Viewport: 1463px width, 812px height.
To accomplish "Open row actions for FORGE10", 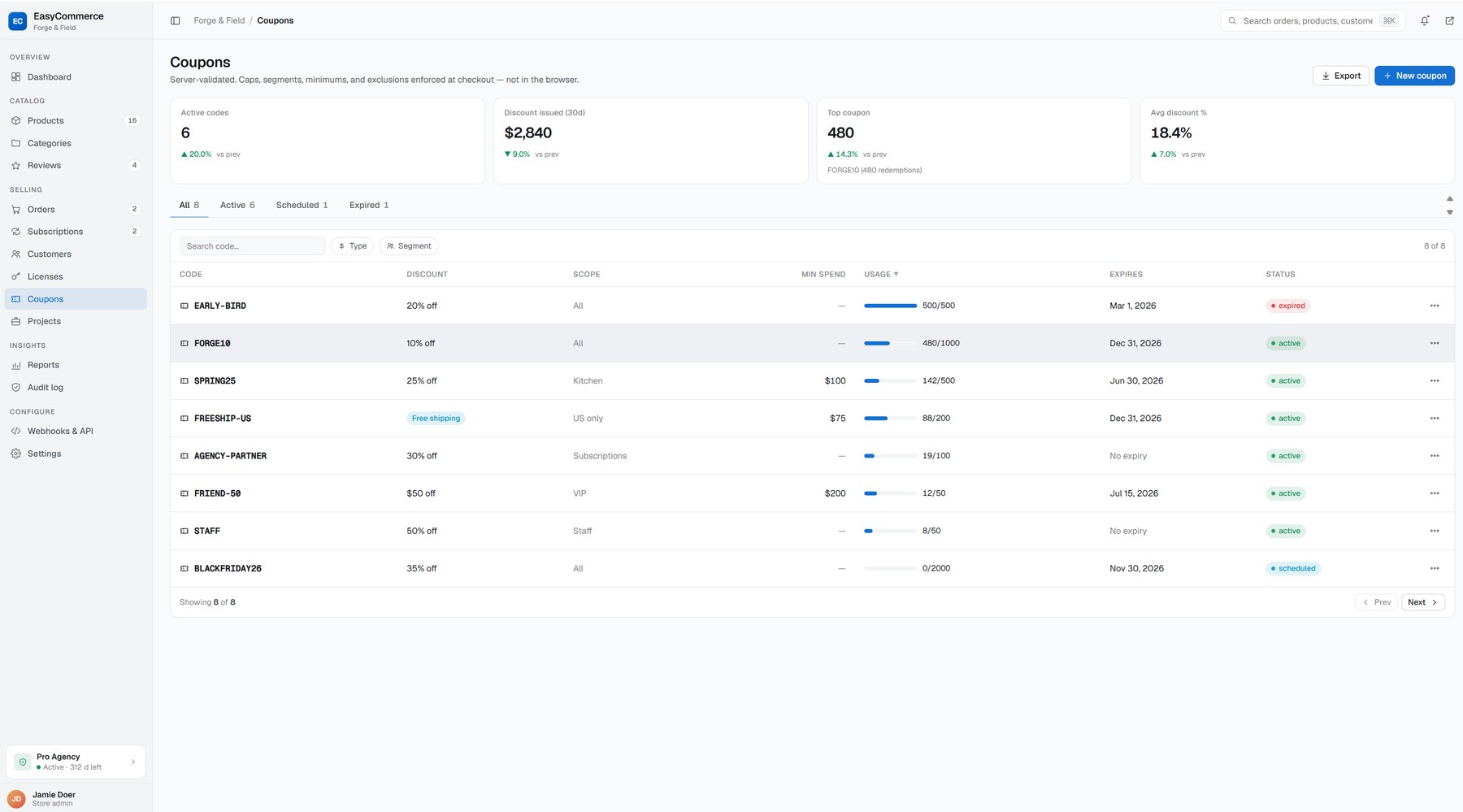I will coord(1435,343).
